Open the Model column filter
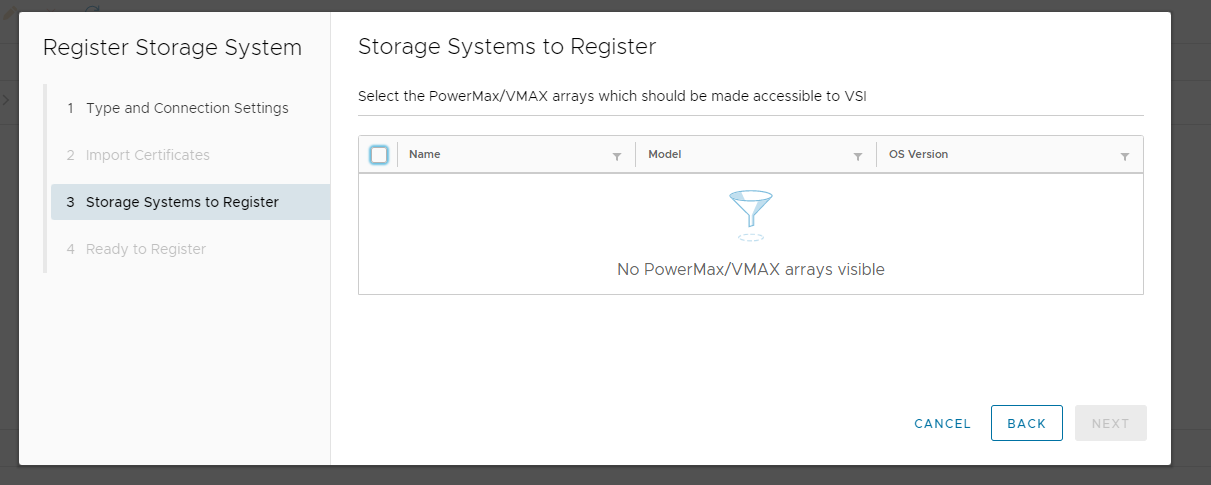The image size is (1211, 485). coord(857,156)
